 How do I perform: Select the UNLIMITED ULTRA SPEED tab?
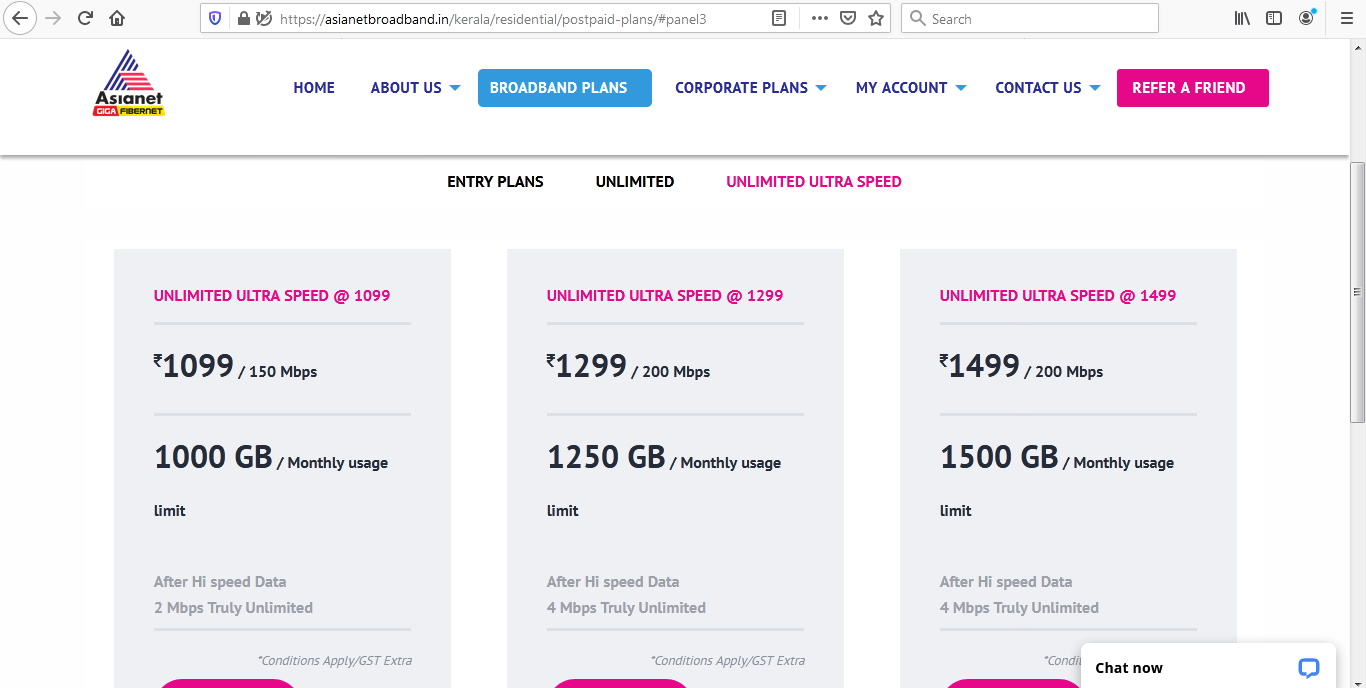click(x=814, y=182)
